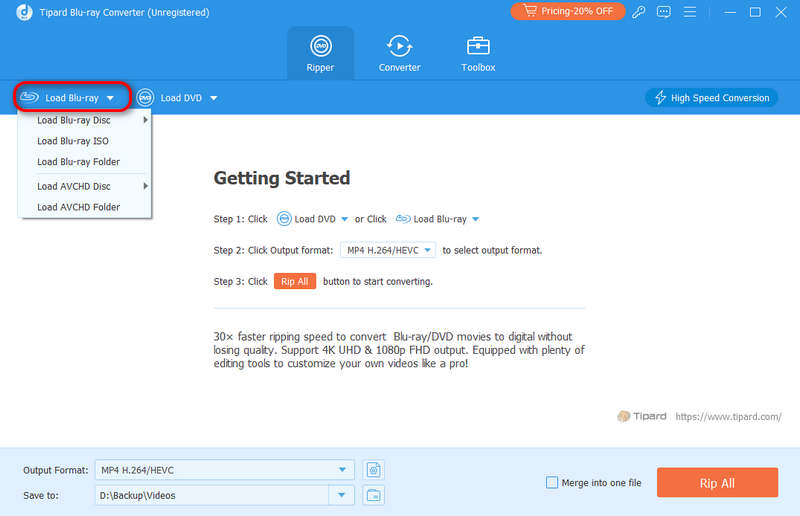
Task: Expand the Save to path dropdown arrow
Action: [x=341, y=495]
